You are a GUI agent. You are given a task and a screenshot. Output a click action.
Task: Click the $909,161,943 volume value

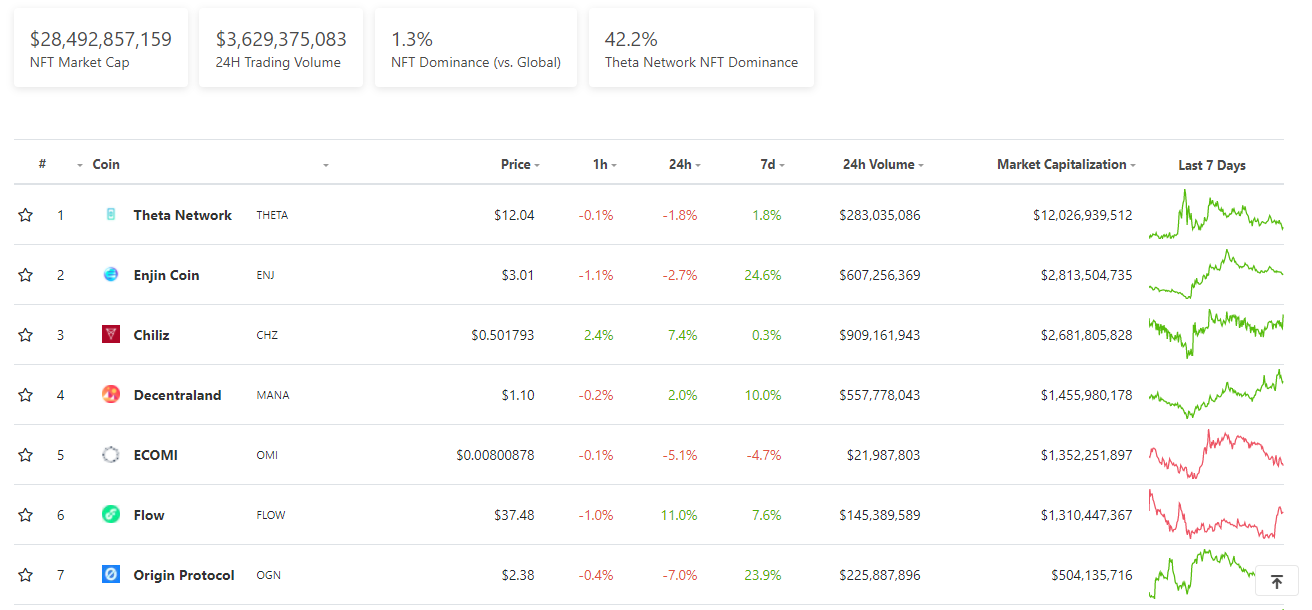click(880, 335)
